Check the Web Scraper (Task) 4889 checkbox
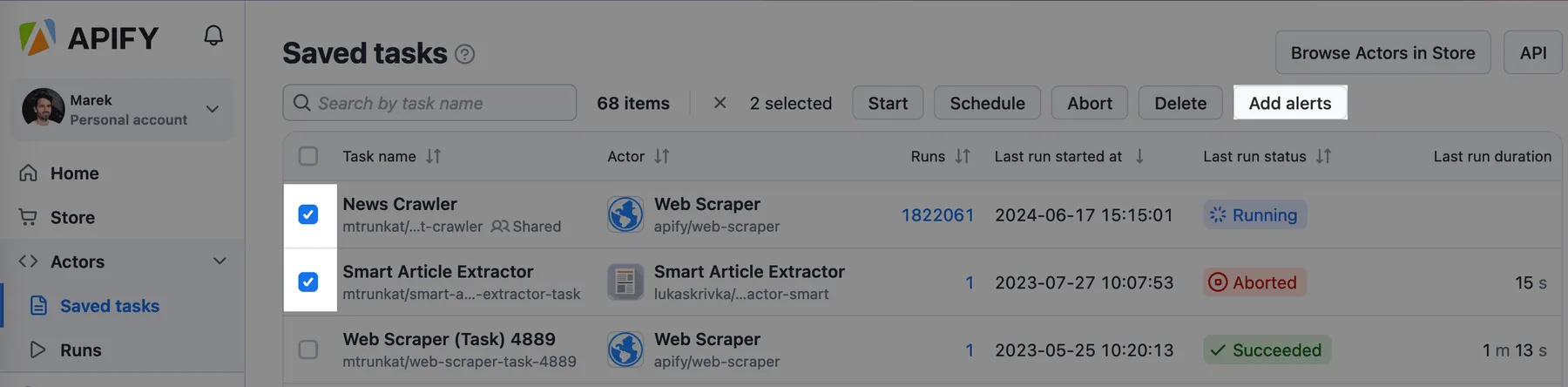This screenshot has width=1568, height=387. [x=308, y=350]
